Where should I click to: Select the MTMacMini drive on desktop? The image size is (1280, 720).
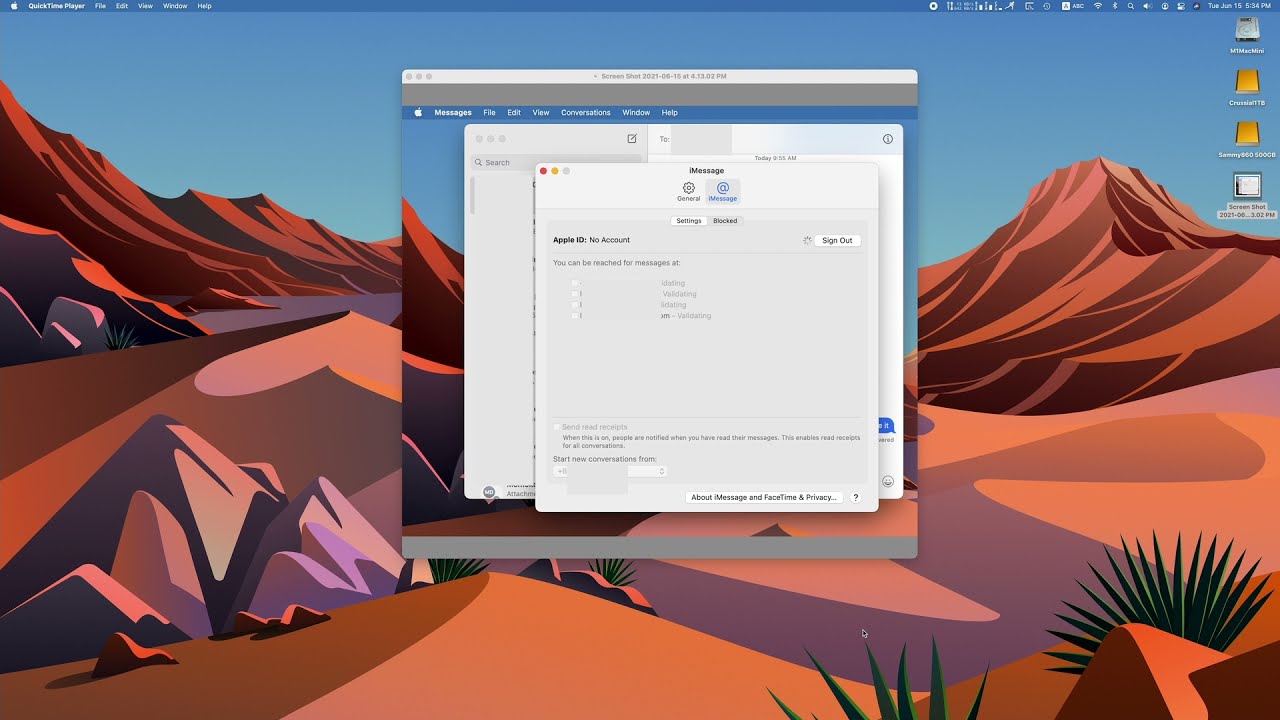point(1247,36)
